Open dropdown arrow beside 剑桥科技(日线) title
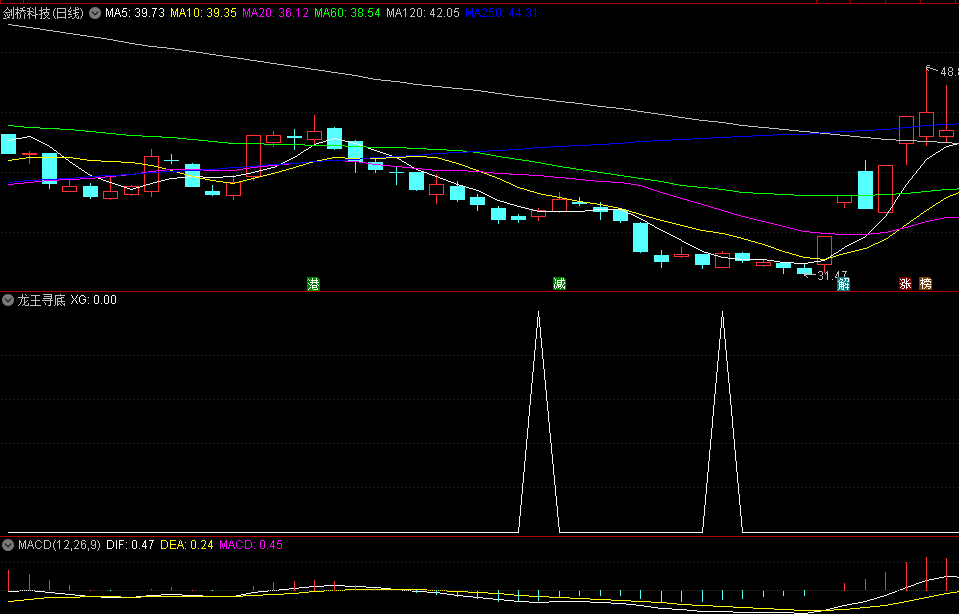 pyautogui.click(x=95, y=13)
